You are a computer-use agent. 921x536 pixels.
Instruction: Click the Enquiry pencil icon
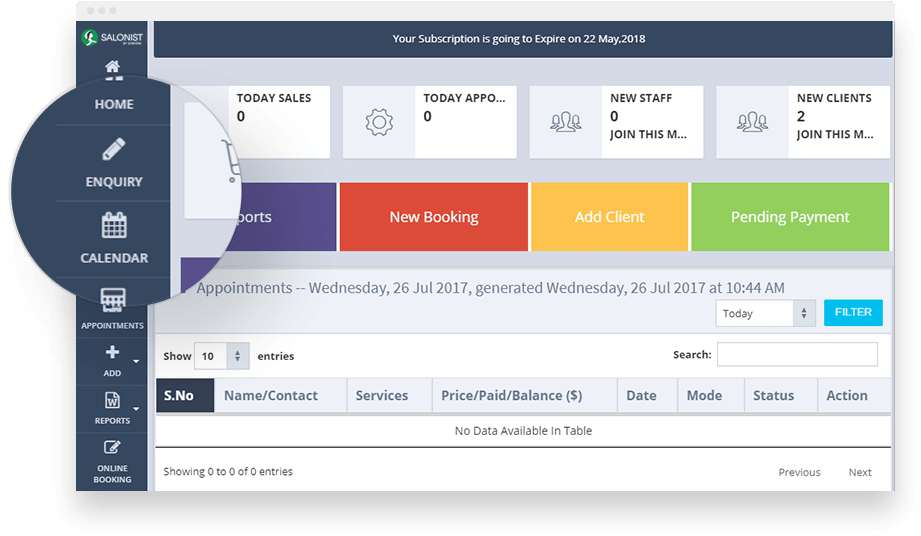click(114, 150)
